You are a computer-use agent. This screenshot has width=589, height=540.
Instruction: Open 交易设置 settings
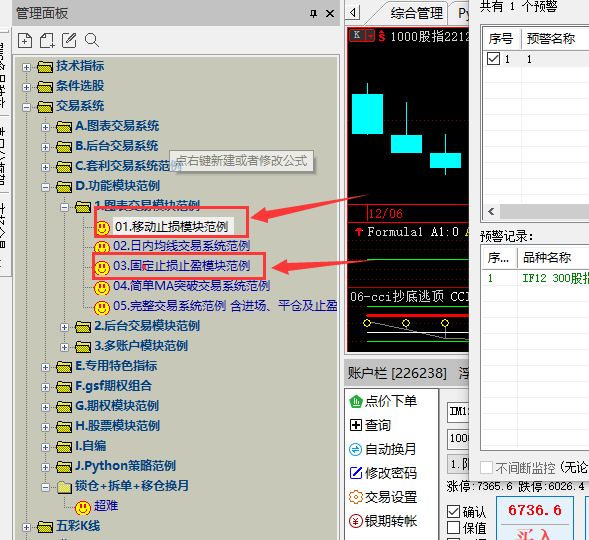pyautogui.click(x=383, y=497)
